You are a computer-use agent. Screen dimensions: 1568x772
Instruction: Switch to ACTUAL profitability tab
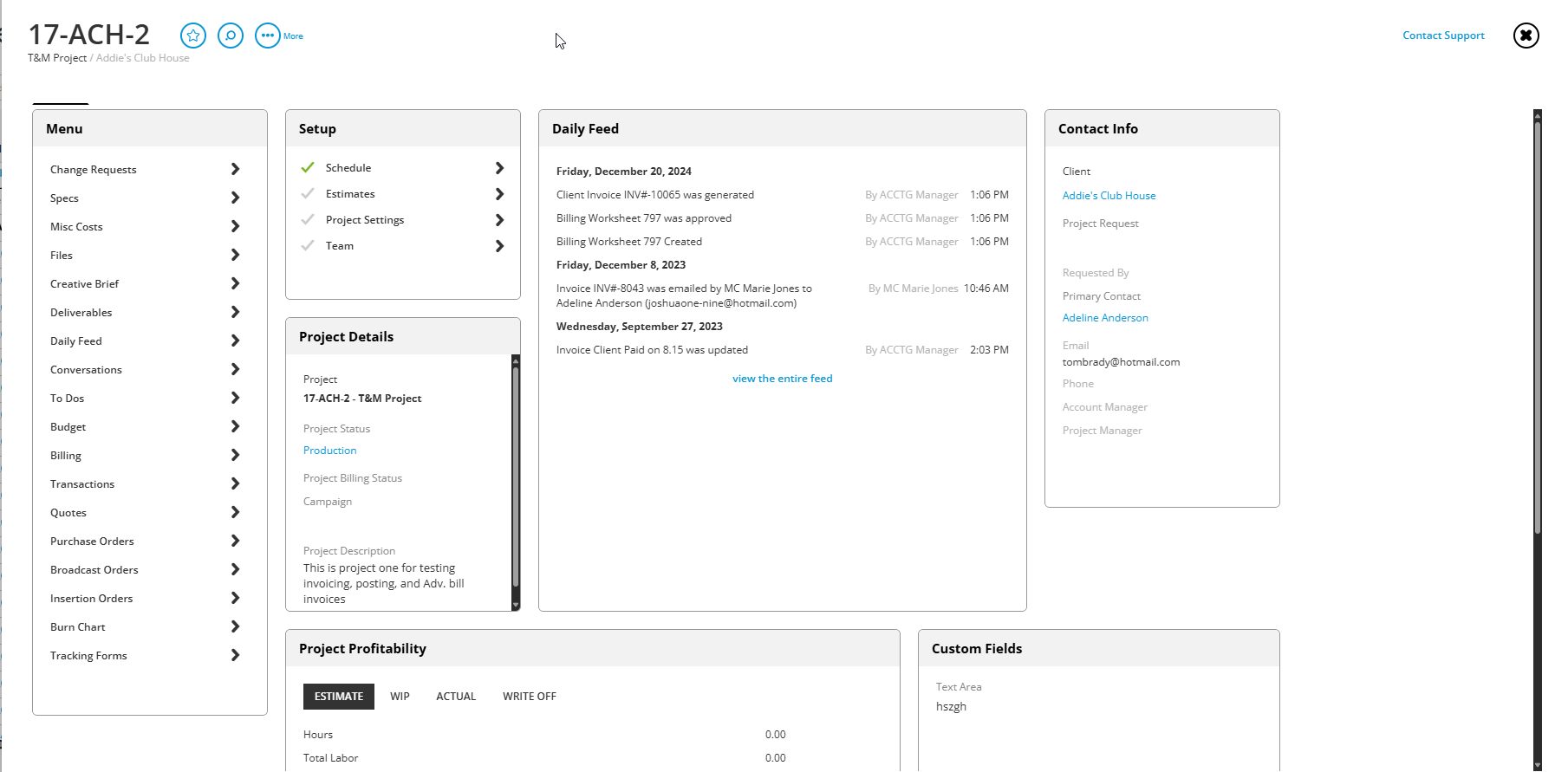456,697
